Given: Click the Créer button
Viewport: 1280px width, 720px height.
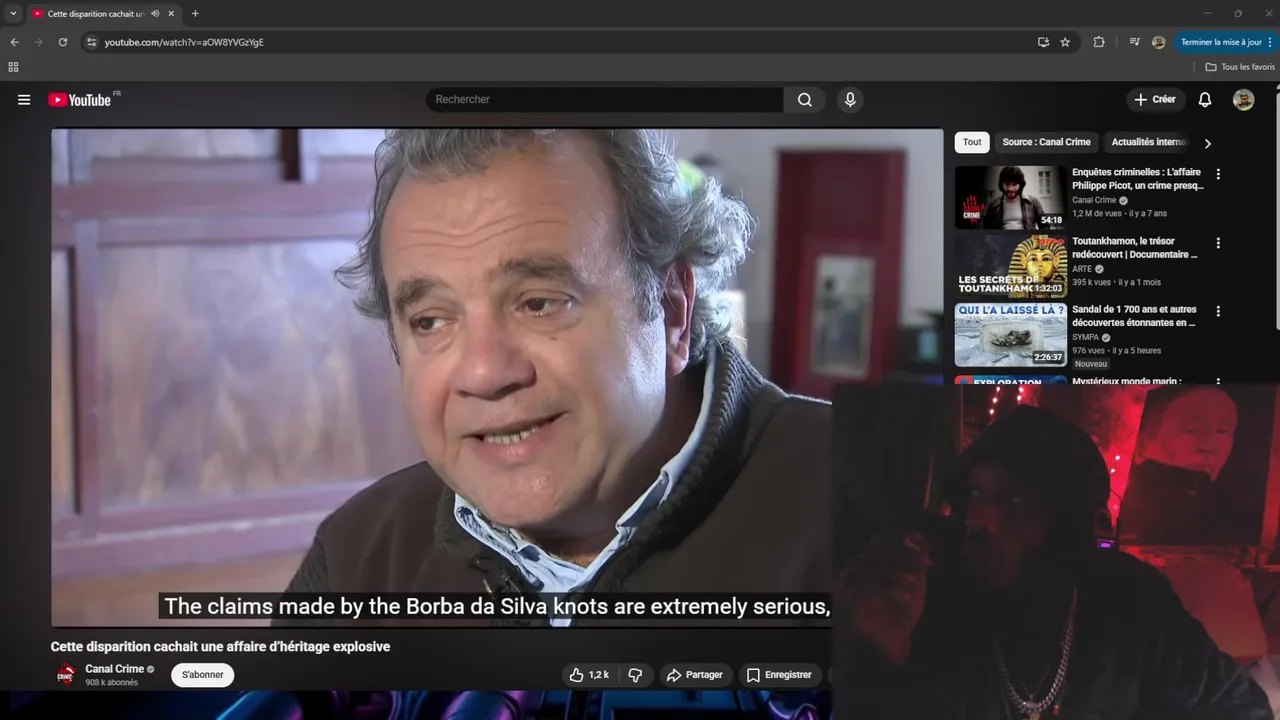Looking at the screenshot, I should point(1155,100).
